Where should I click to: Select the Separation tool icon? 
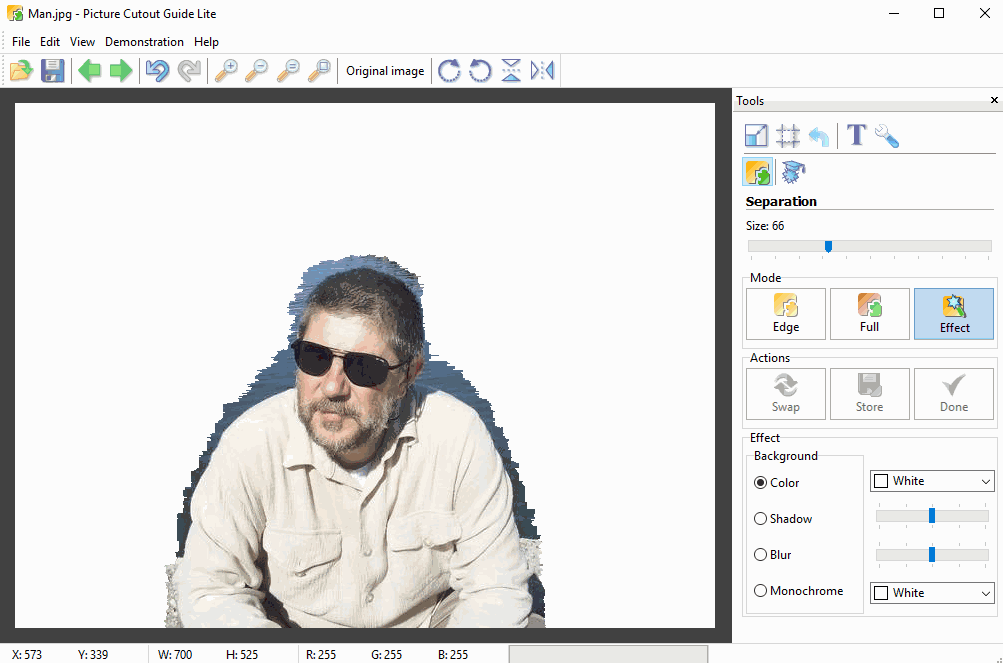[758, 172]
